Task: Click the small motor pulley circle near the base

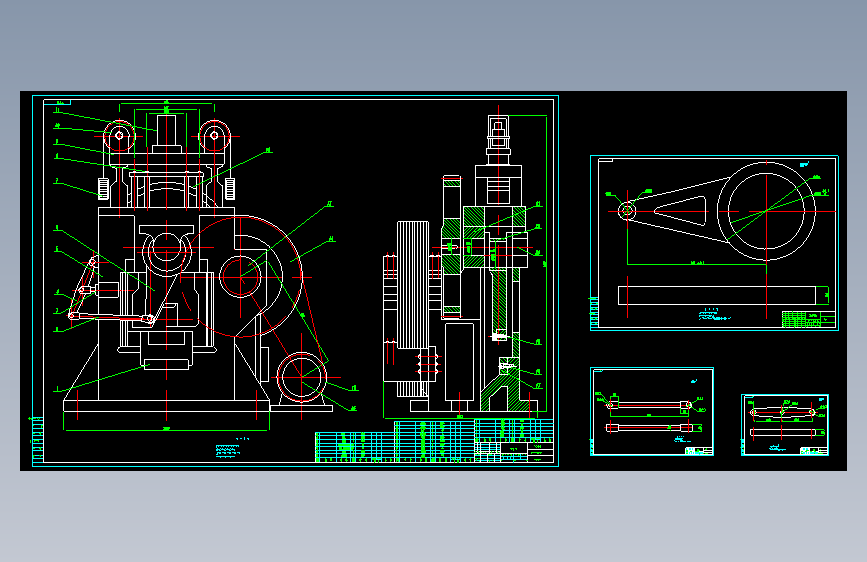Action: [x=301, y=377]
